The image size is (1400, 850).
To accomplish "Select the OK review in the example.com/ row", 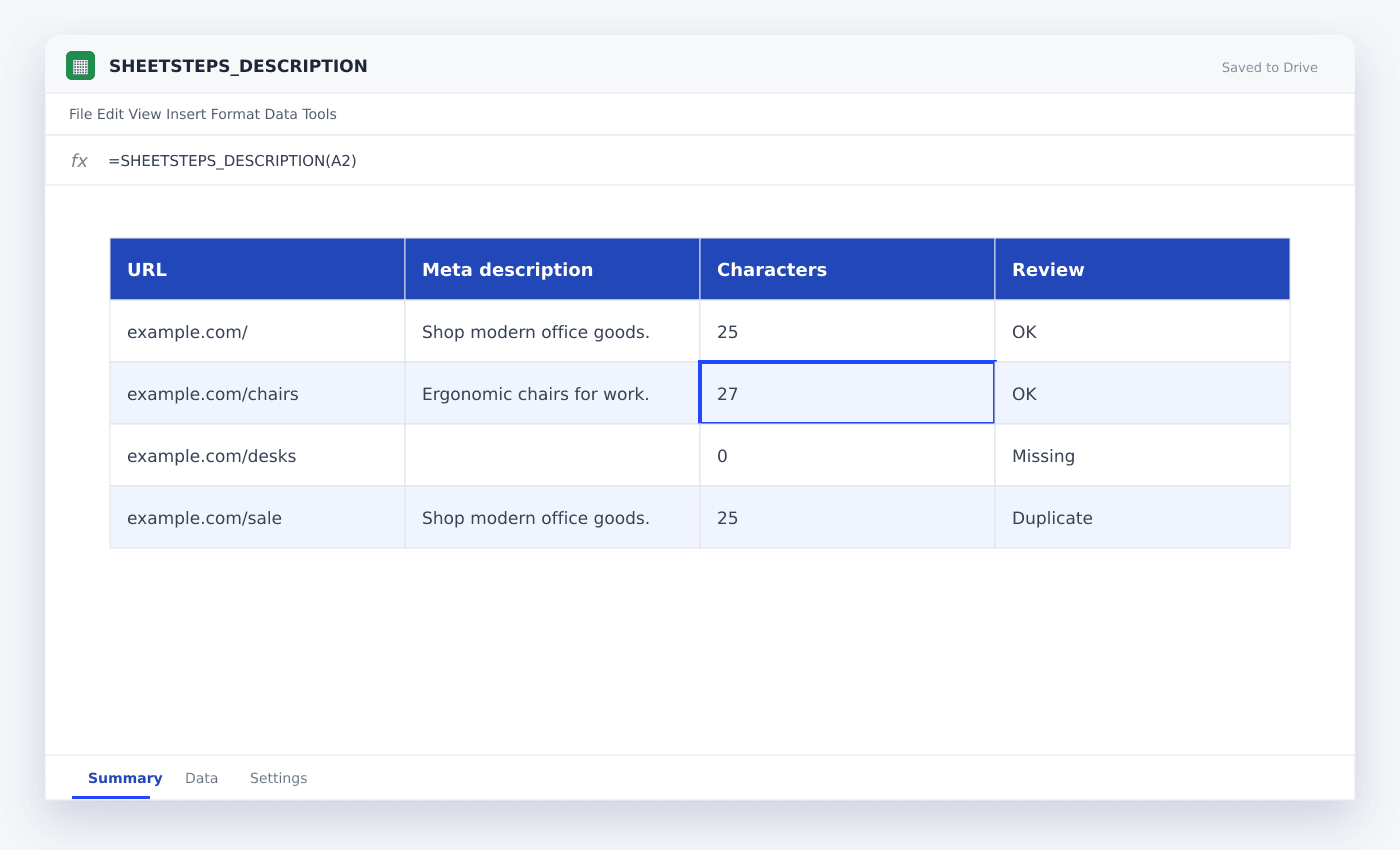I will click(1142, 331).
